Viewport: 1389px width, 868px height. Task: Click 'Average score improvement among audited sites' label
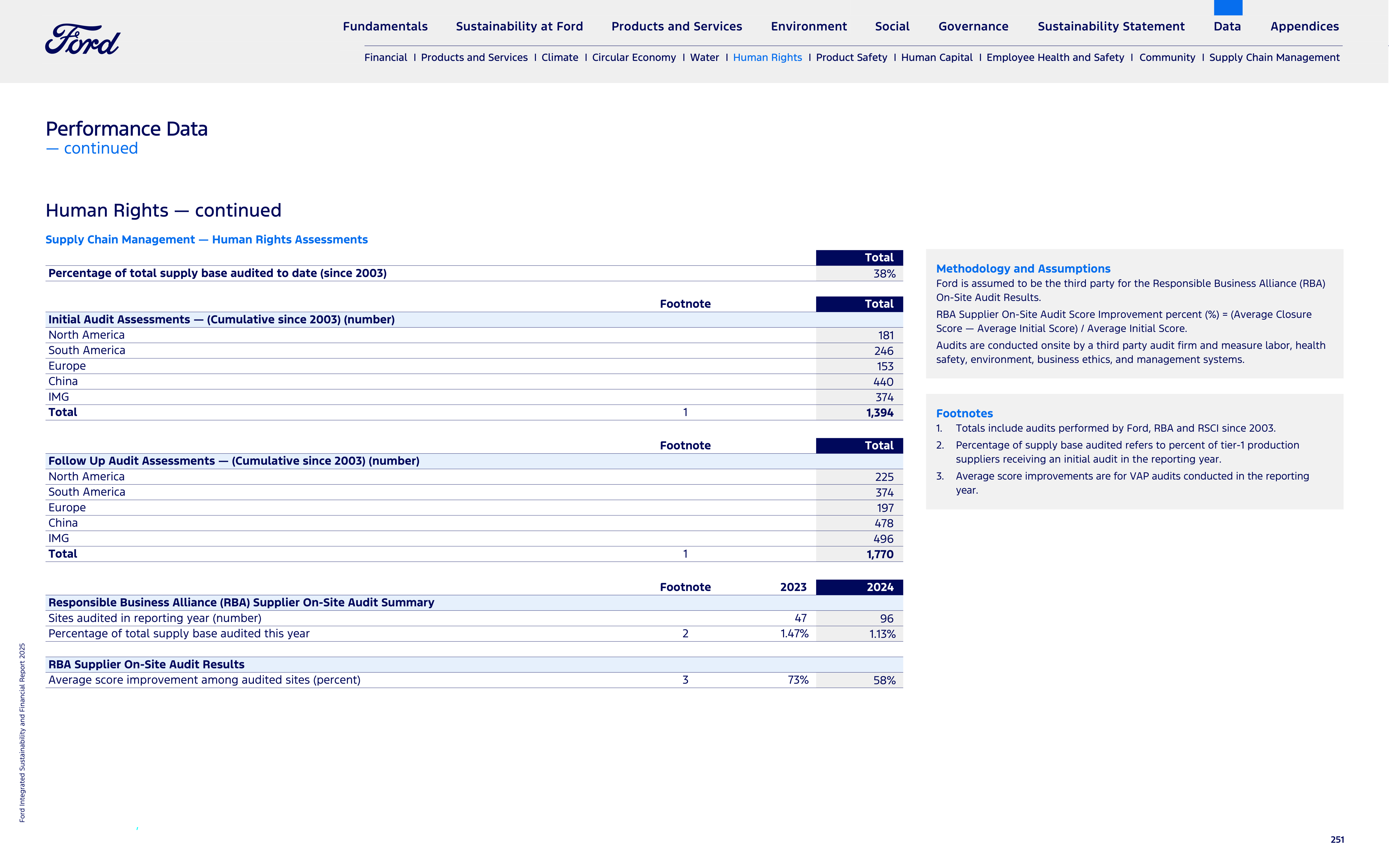[x=204, y=680]
